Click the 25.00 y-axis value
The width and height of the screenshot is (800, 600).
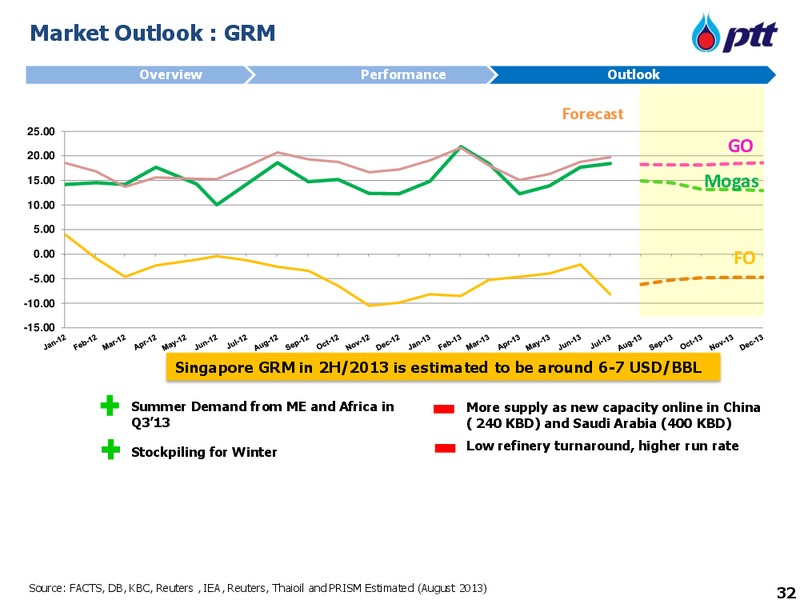(x=40, y=131)
